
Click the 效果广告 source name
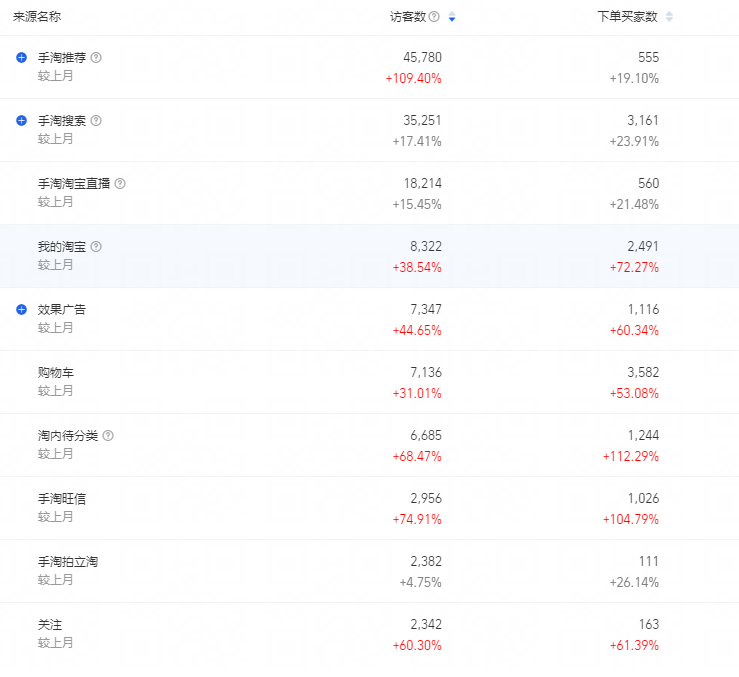click(x=62, y=310)
